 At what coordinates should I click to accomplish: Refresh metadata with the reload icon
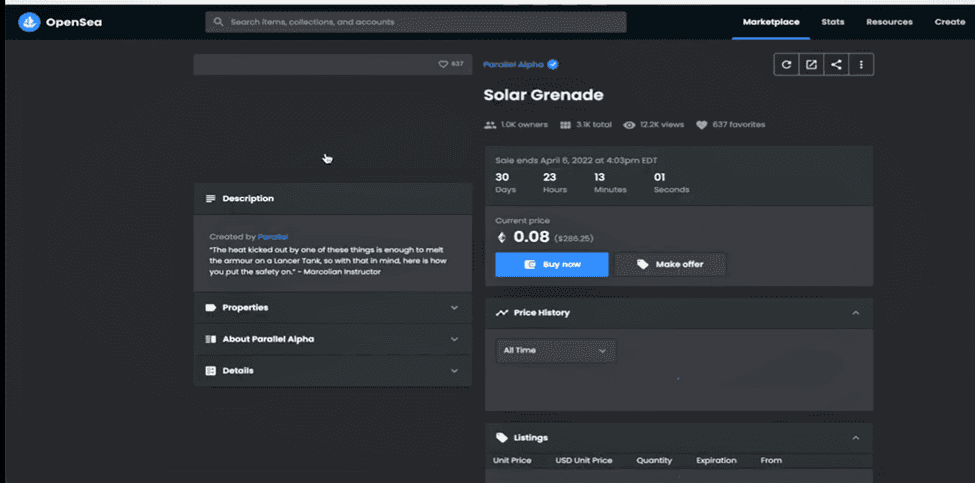[x=787, y=64]
